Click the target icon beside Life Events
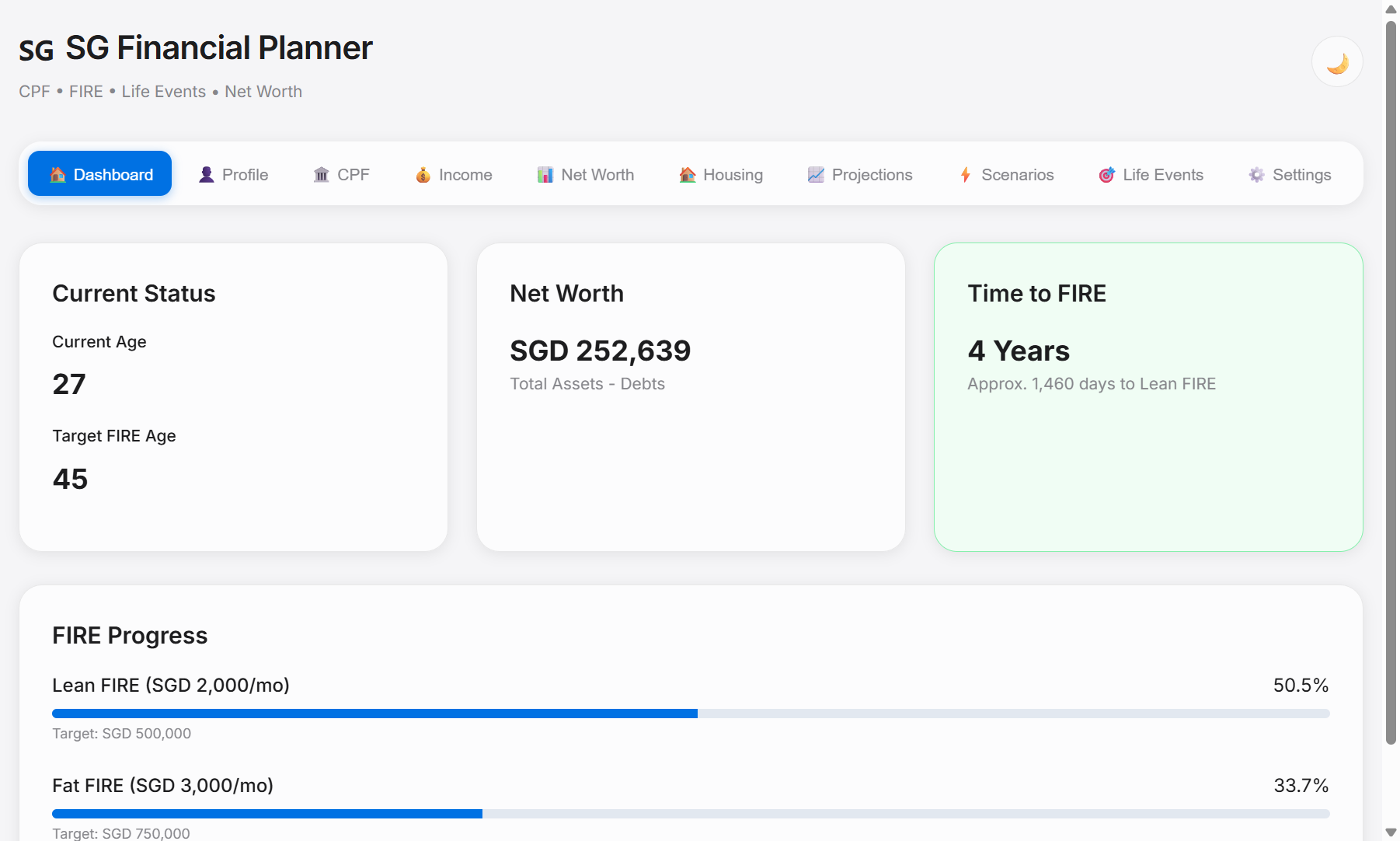 [x=1107, y=175]
